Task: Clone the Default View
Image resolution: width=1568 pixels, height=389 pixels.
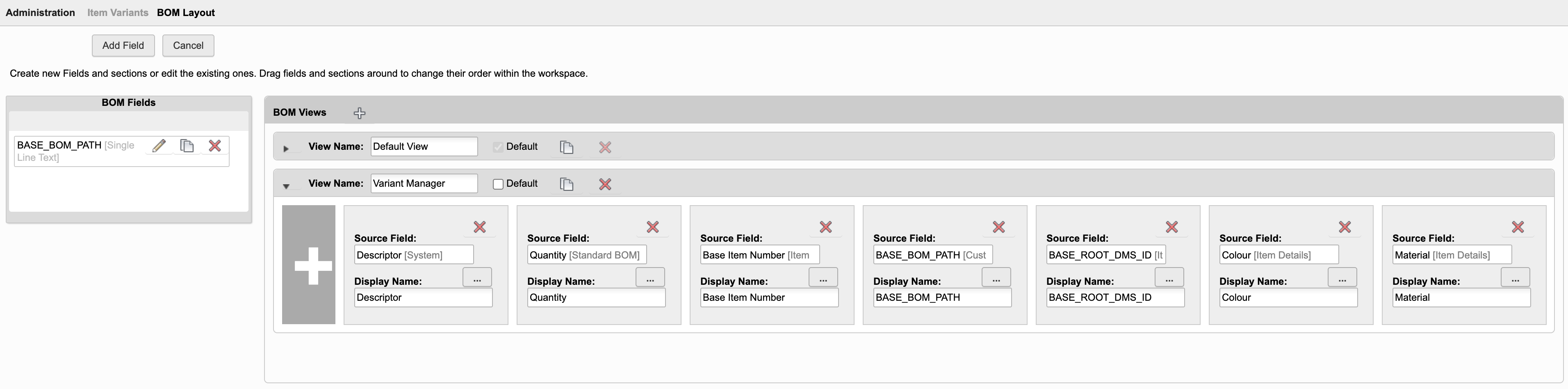Action: click(567, 147)
